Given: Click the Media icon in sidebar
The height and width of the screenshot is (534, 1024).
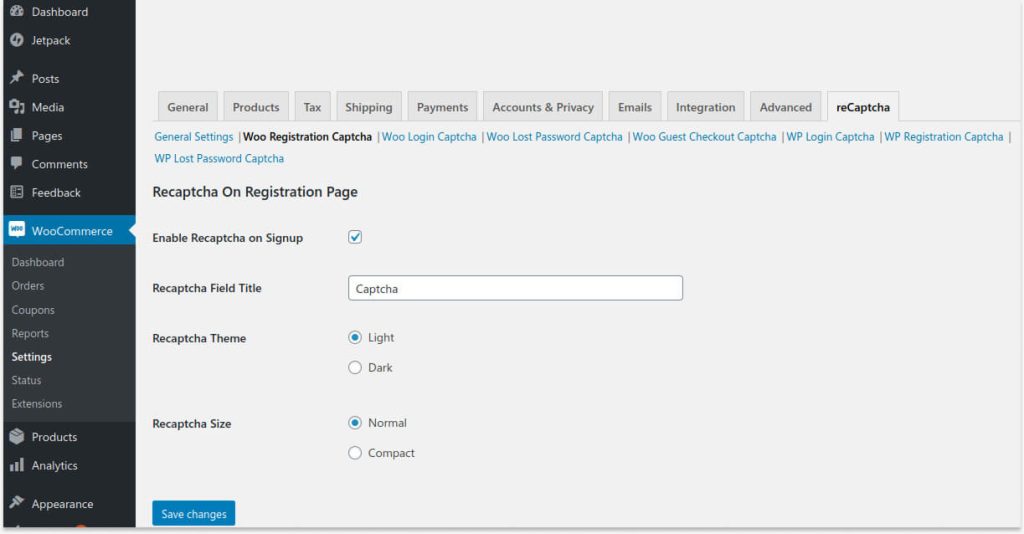Looking at the screenshot, I should pos(17,106).
